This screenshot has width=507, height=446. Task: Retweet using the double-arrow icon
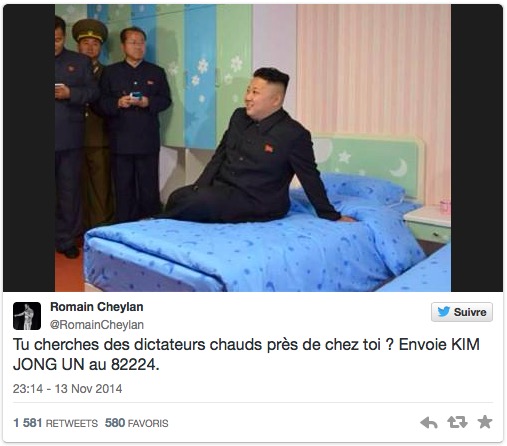[457, 422]
